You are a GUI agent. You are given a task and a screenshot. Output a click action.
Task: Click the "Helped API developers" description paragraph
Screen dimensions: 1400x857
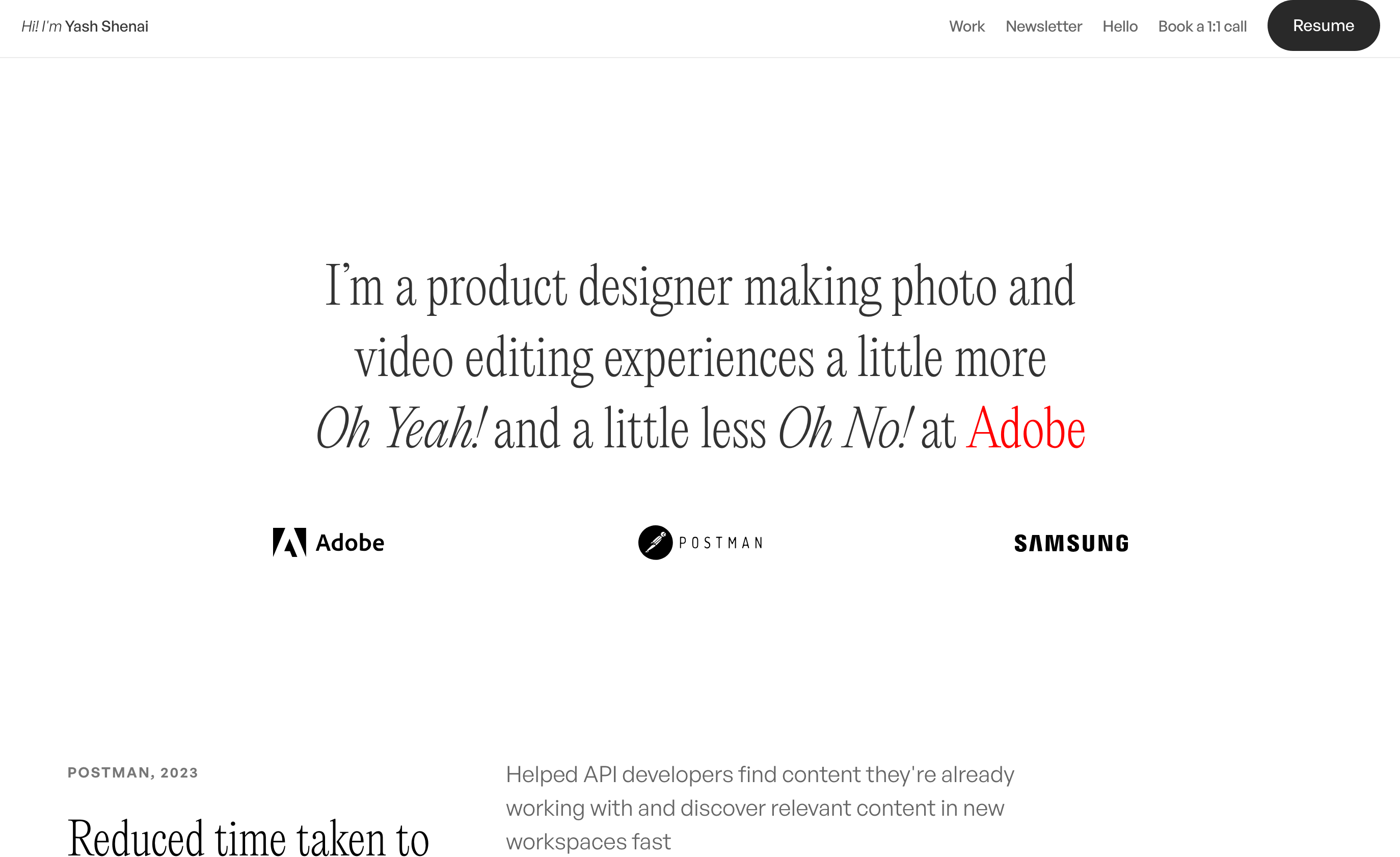(x=760, y=808)
